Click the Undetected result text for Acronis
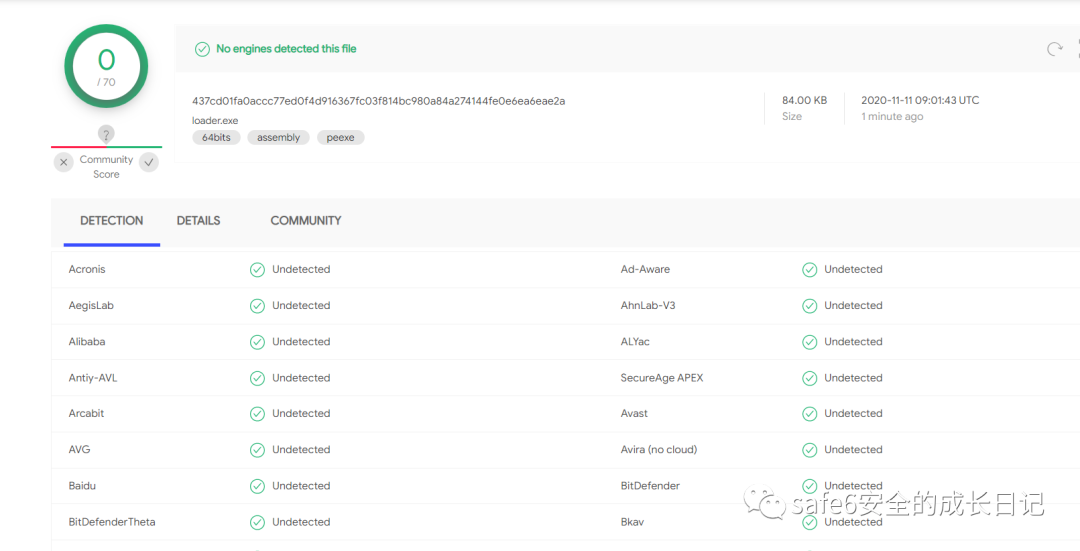The height and width of the screenshot is (551, 1080). point(301,269)
